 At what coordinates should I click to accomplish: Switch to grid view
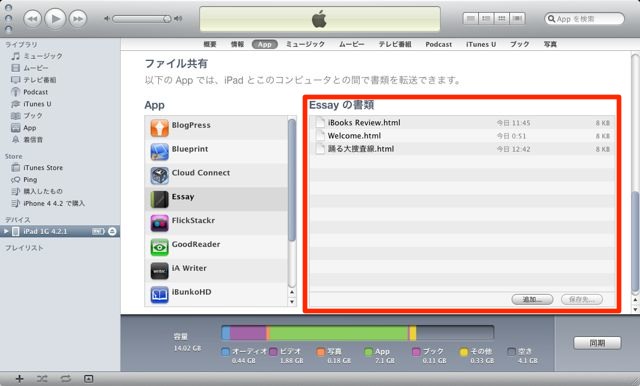pyautogui.click(x=502, y=19)
